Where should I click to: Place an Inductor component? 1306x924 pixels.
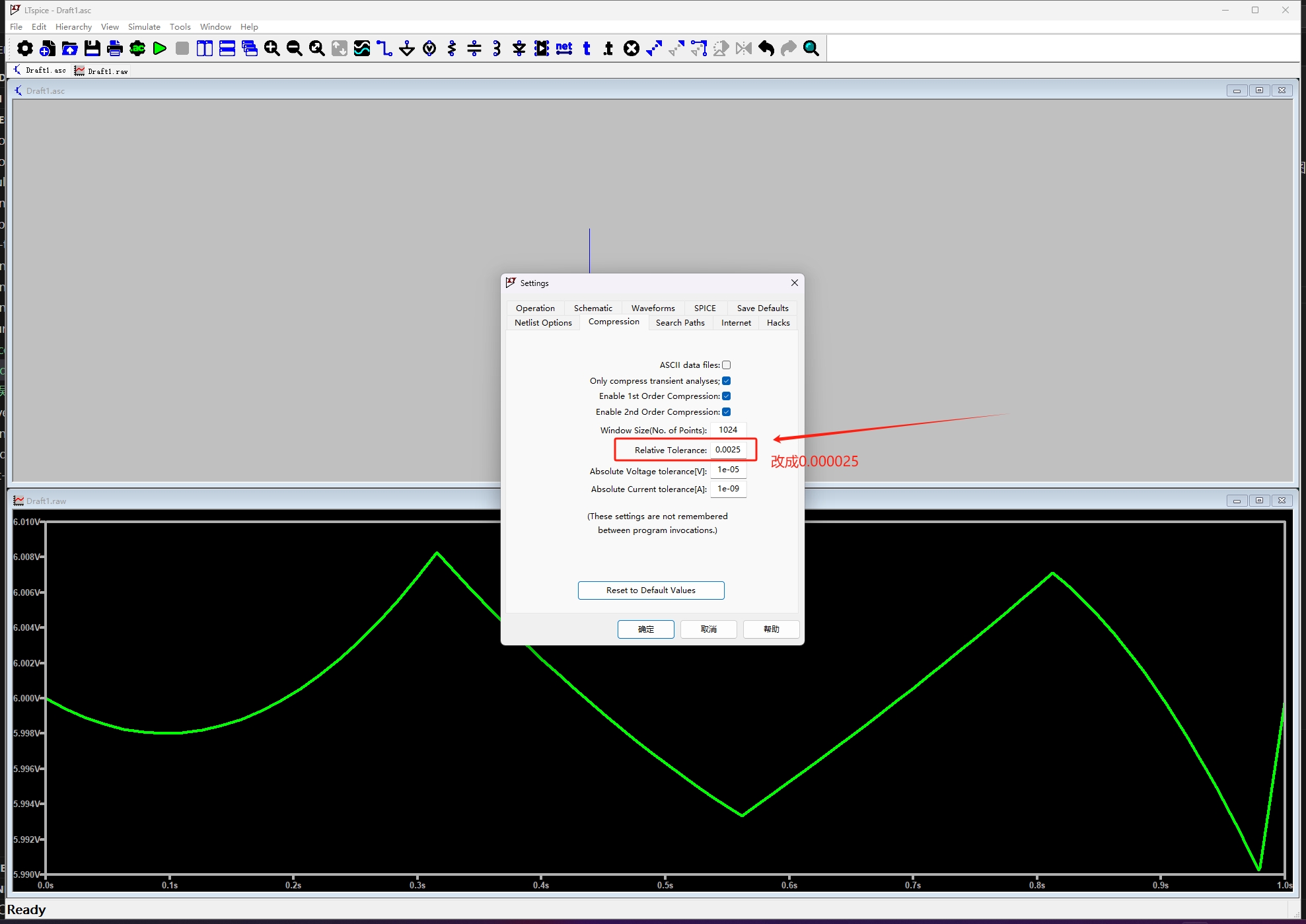(x=497, y=48)
